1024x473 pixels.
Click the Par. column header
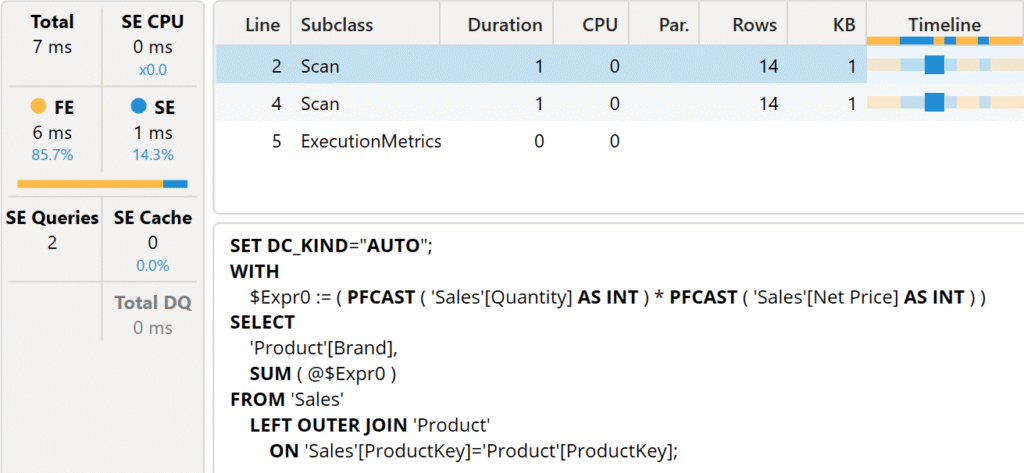point(665,25)
